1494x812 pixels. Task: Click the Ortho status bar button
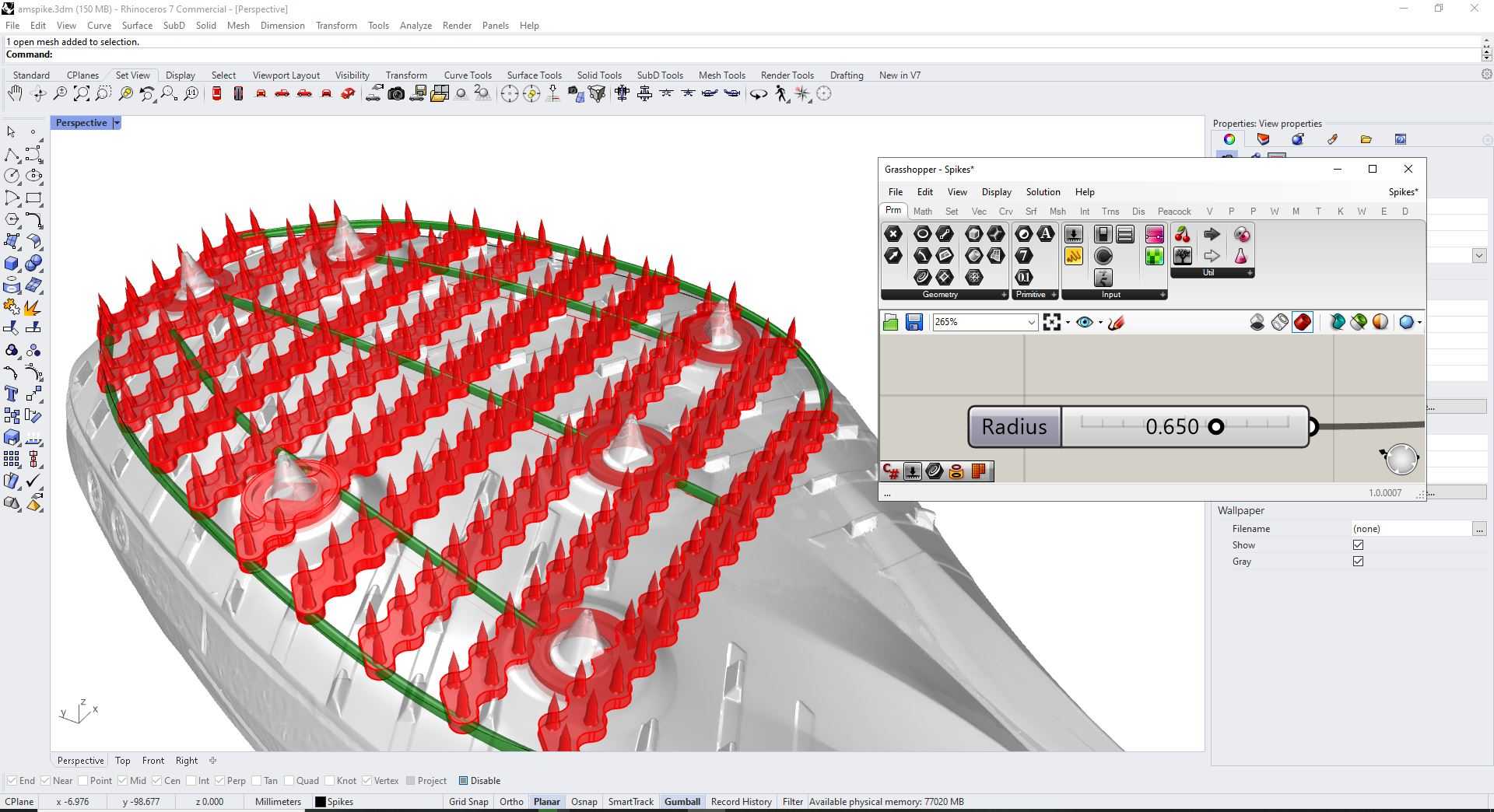[x=511, y=802]
